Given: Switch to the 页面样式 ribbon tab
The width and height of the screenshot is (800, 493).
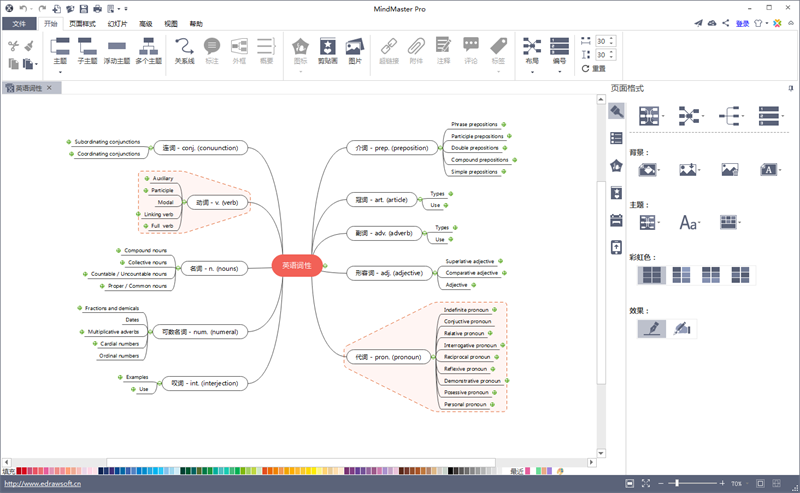Looking at the screenshot, I should pyautogui.click(x=82, y=24).
